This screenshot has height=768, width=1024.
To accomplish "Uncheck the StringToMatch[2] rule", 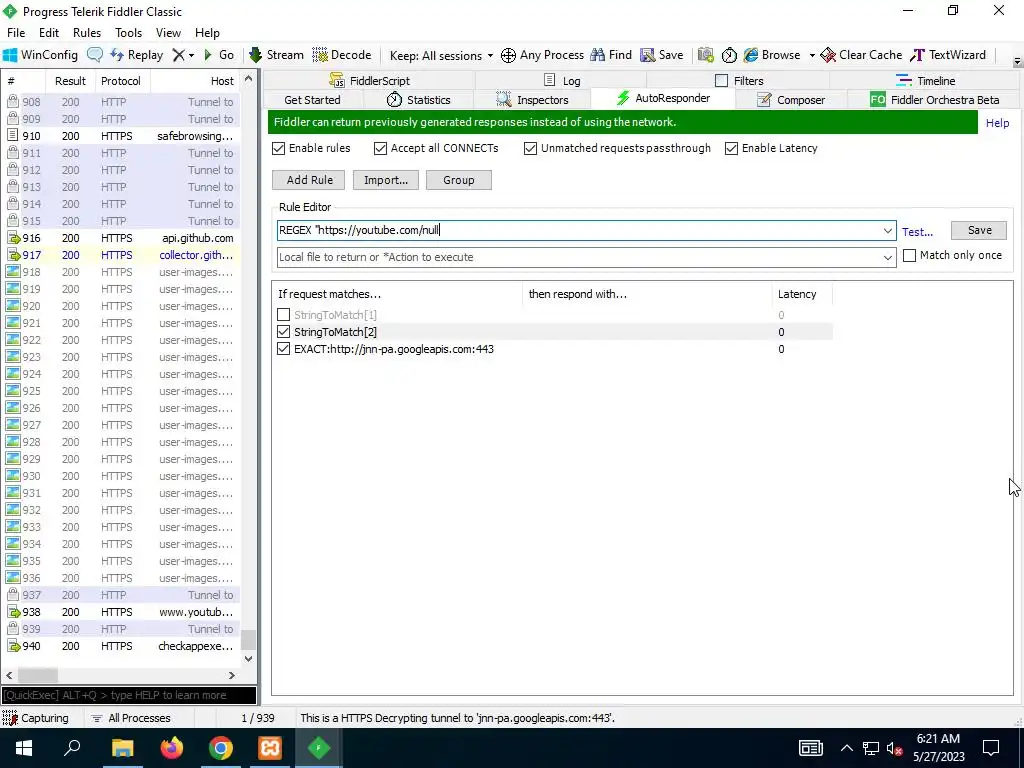I will (283, 332).
